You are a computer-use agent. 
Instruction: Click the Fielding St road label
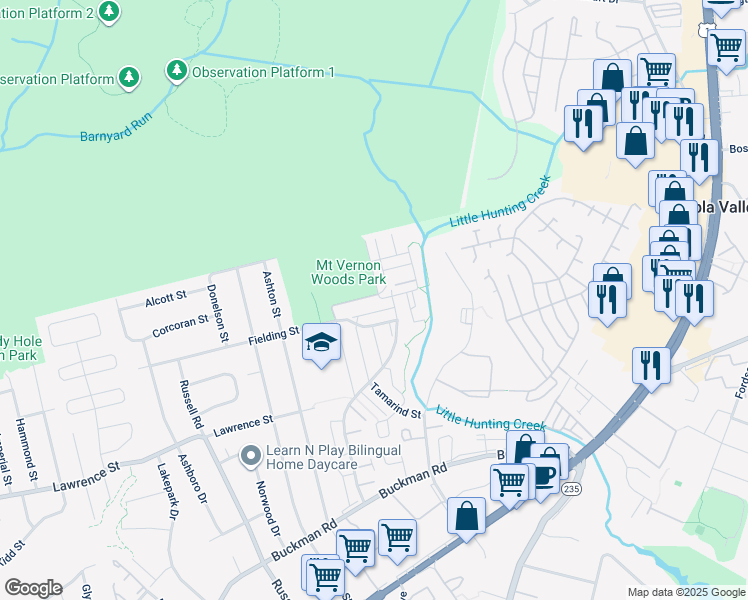click(274, 335)
